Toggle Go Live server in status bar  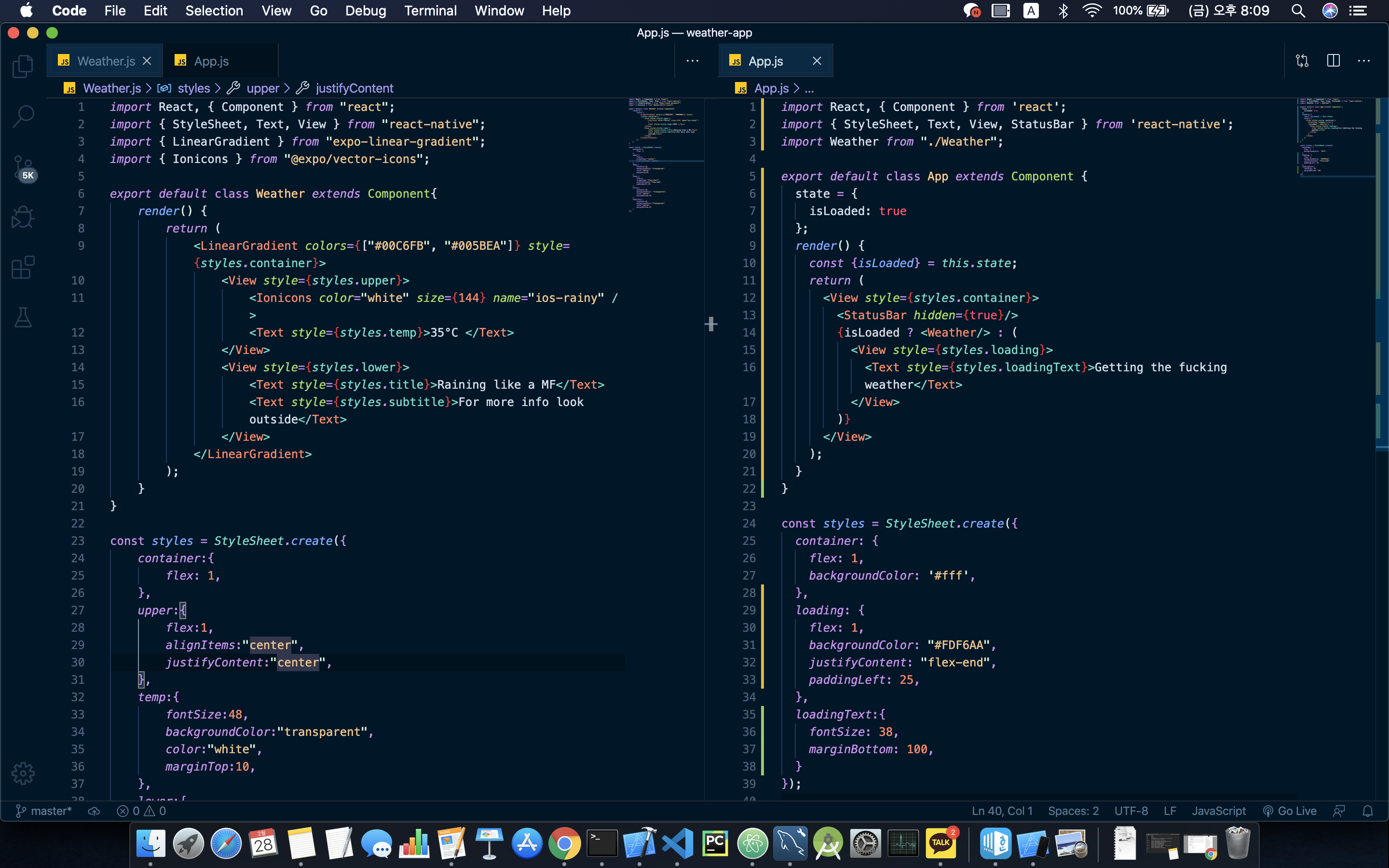[1290, 811]
